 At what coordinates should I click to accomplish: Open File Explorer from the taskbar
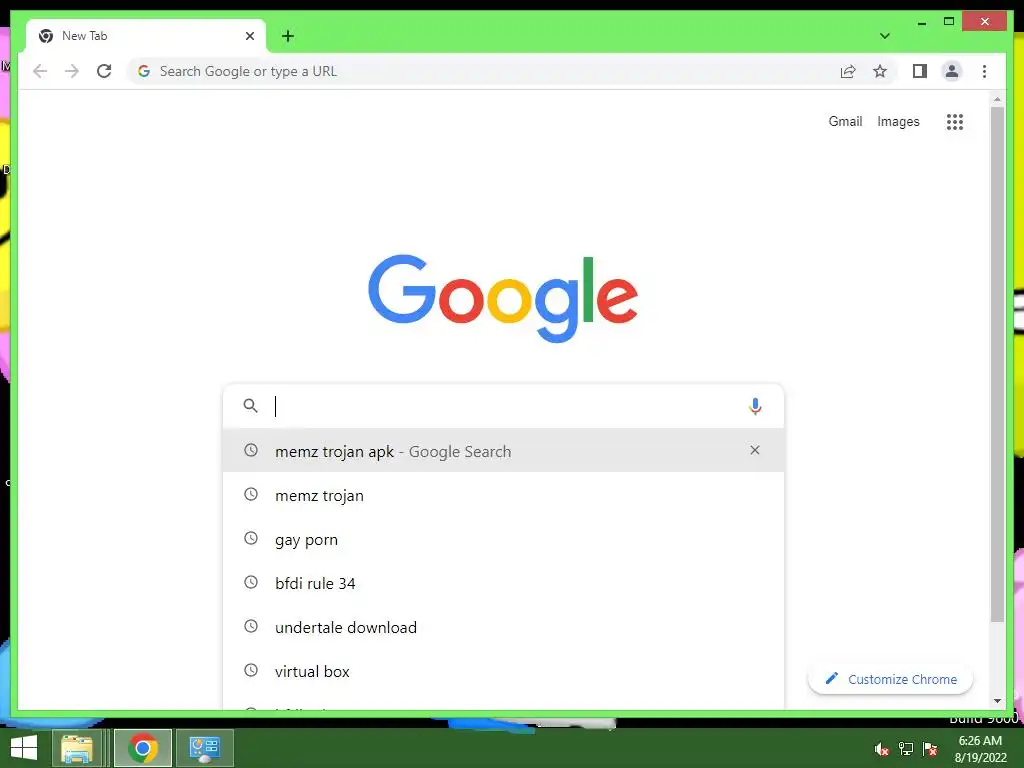[x=77, y=748]
